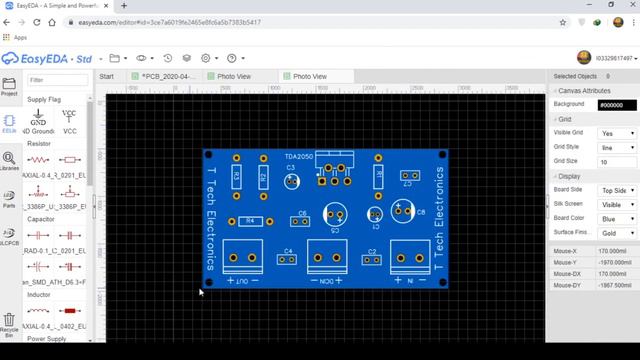This screenshot has height=360, width=640.
Task: Click the Mouse-X value 170.000mil
Action: point(612,251)
